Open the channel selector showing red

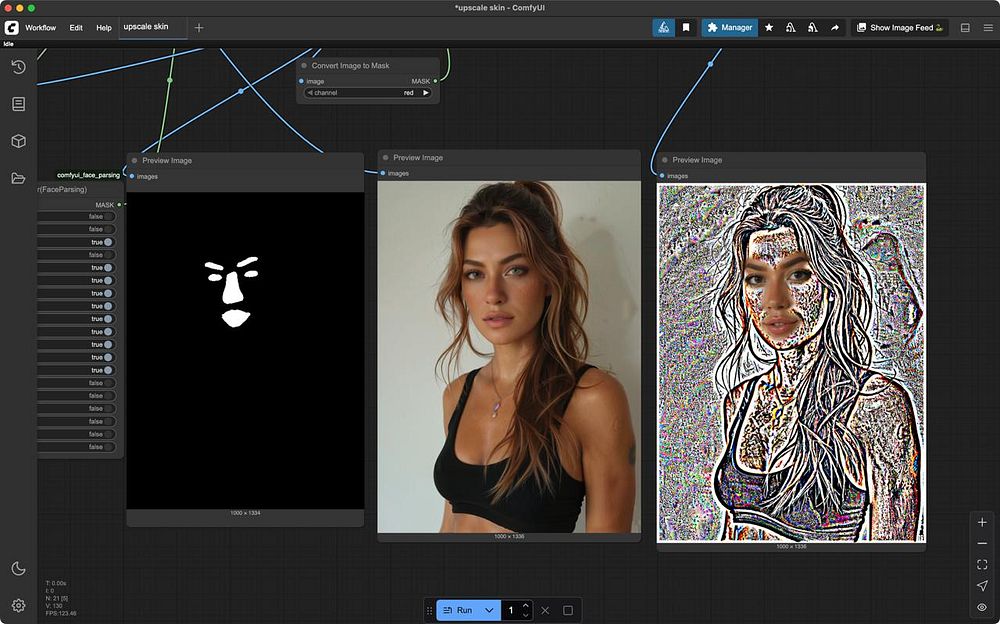pyautogui.click(x=368, y=93)
